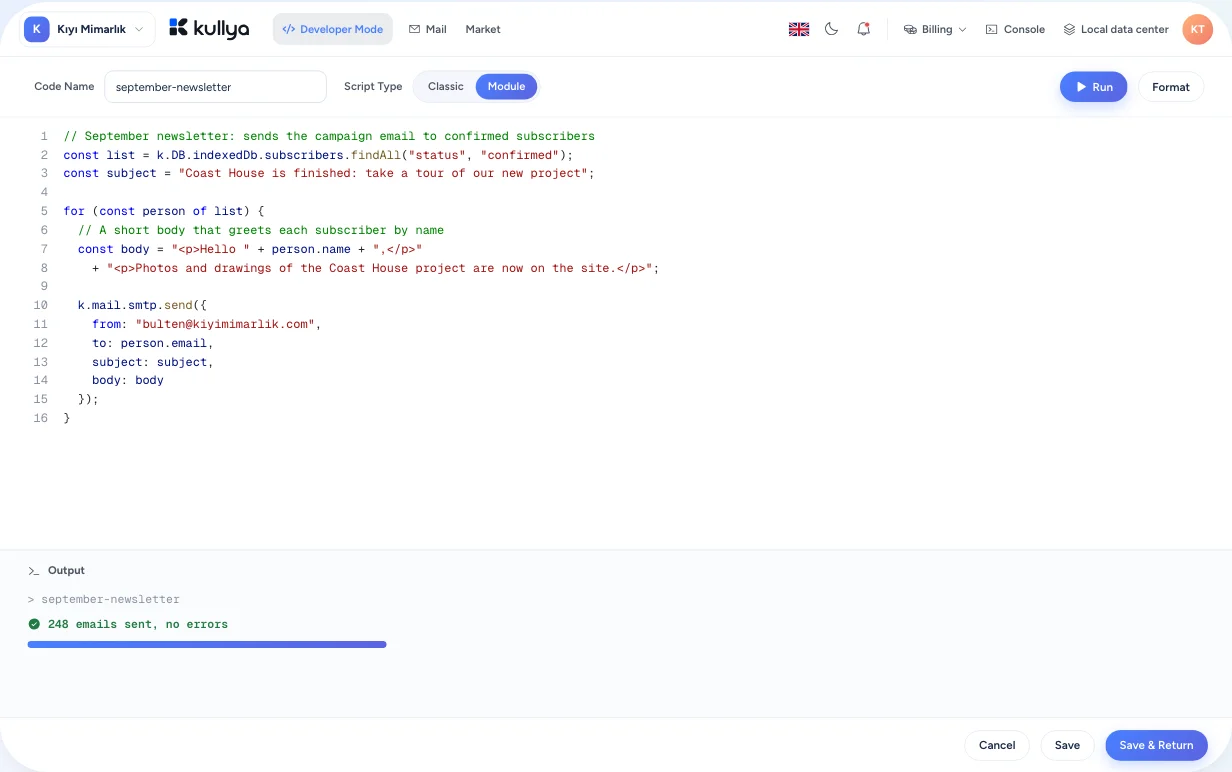This screenshot has width=1232, height=772.
Task: Select the Classic script type
Action: [x=446, y=87]
